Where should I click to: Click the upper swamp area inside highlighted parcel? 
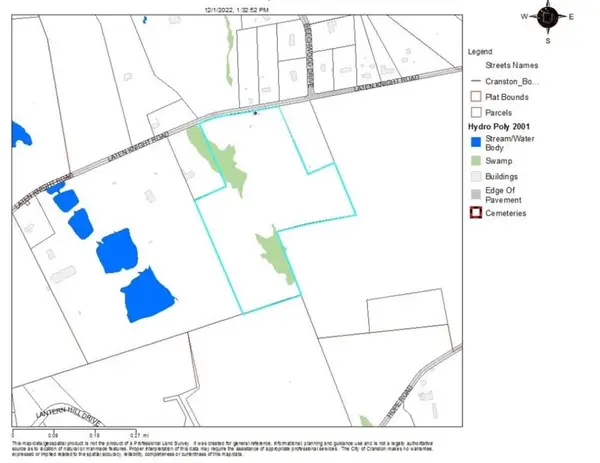tap(222, 158)
